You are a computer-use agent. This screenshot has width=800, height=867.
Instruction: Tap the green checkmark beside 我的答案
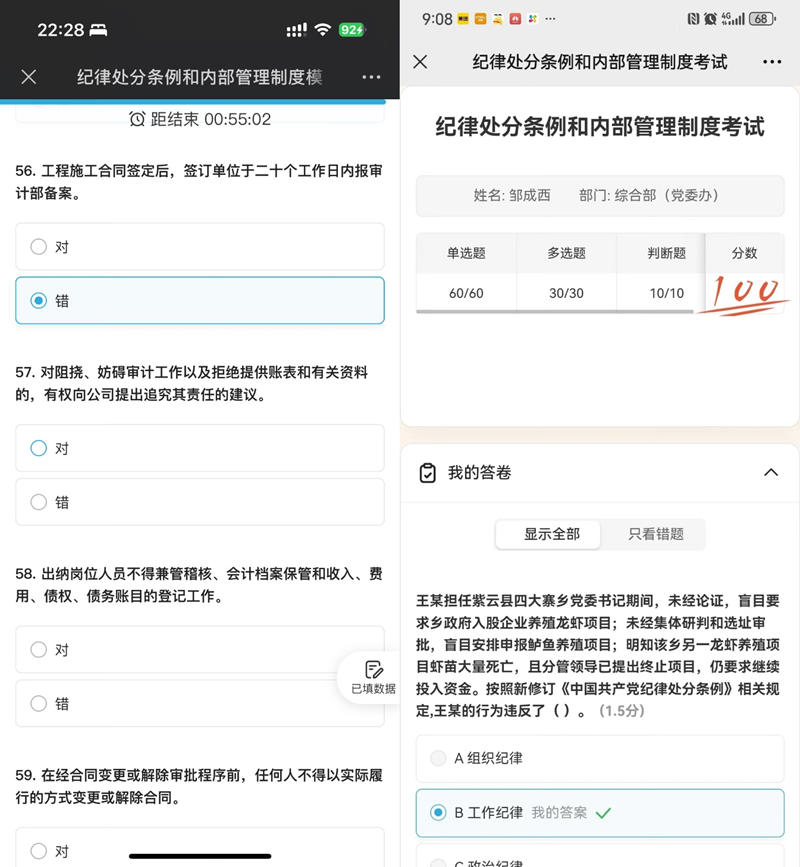(603, 813)
